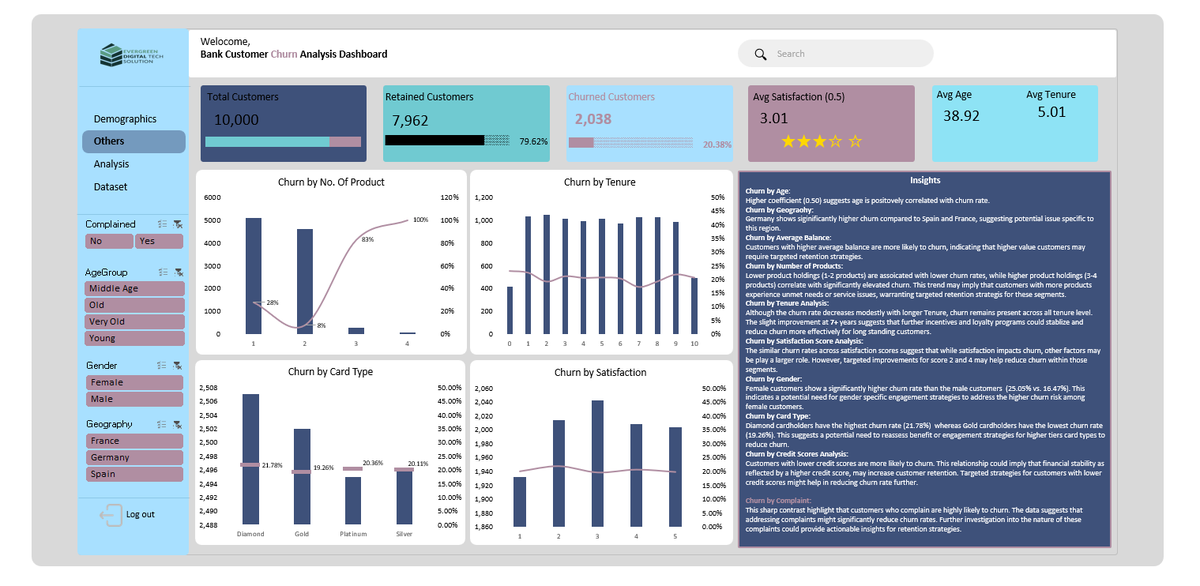The width and height of the screenshot is (1200, 586).
Task: Click the Churn by Satisfaction chart title
Action: (600, 373)
